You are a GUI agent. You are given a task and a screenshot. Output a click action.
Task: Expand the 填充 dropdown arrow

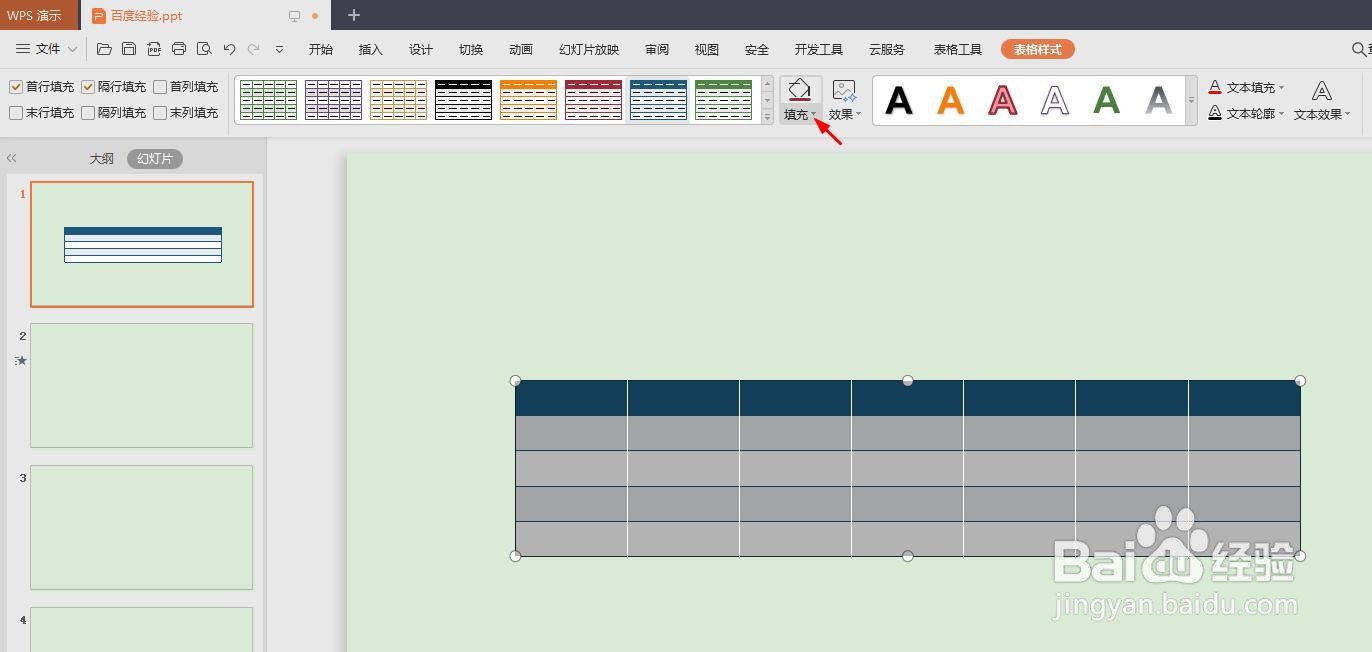coord(814,115)
